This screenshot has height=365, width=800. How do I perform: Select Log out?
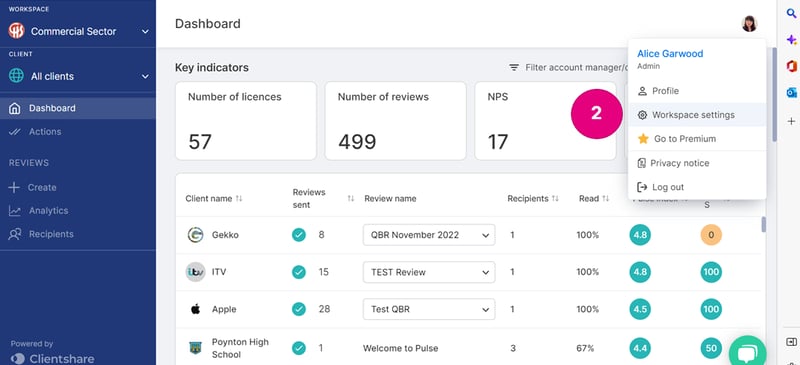pos(697,187)
